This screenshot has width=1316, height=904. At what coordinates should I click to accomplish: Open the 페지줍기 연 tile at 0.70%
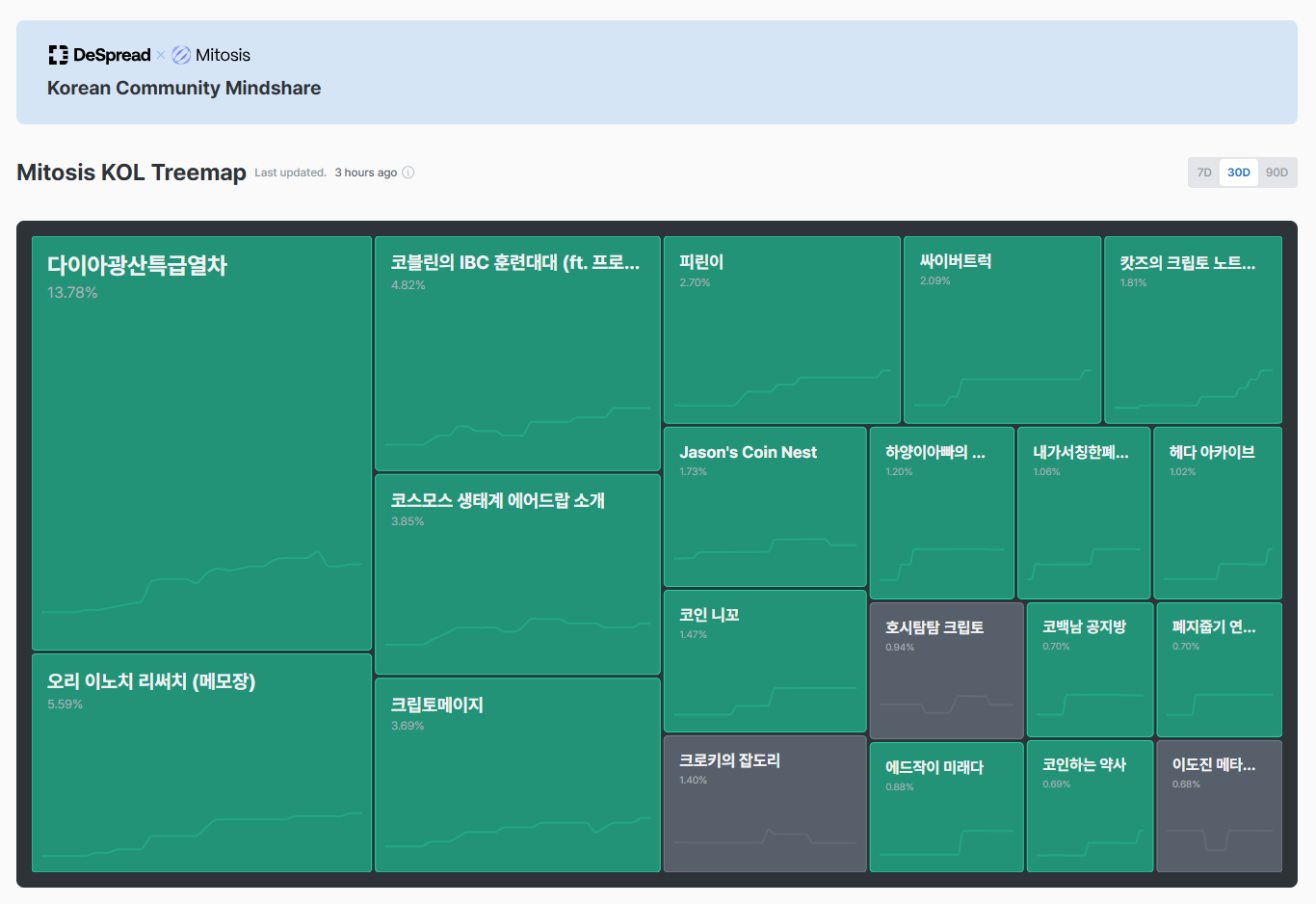1219,670
